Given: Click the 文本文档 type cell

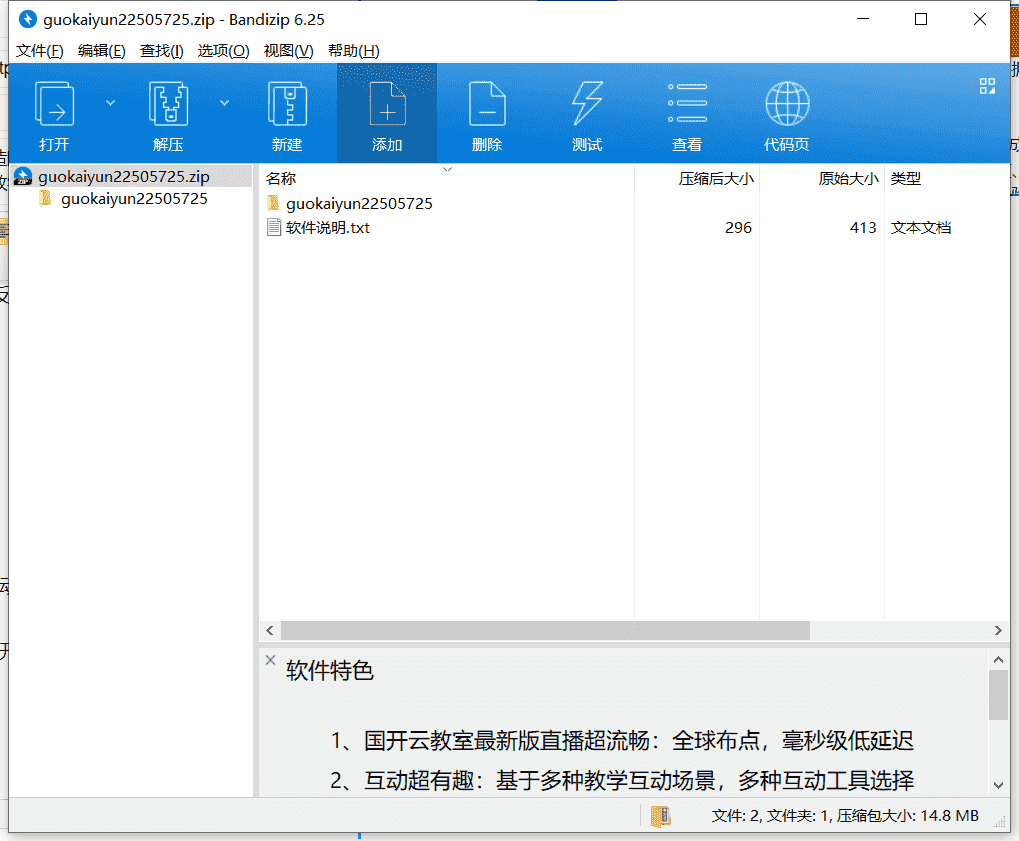Looking at the screenshot, I should (x=921, y=227).
